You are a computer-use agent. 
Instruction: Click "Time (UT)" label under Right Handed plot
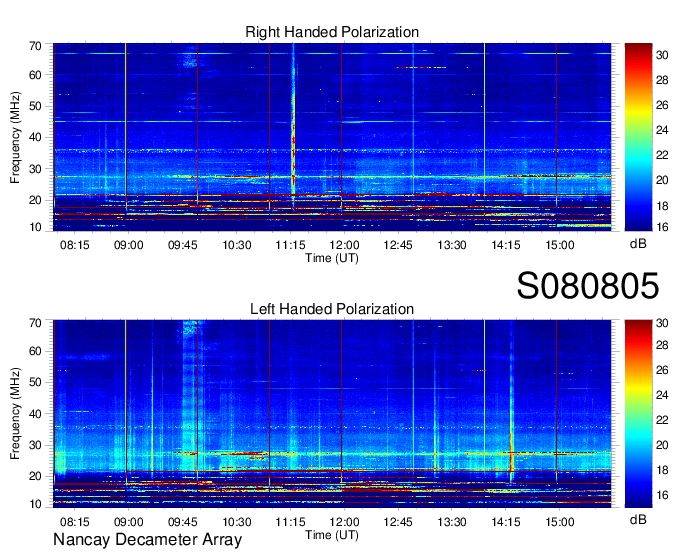[x=332, y=258]
